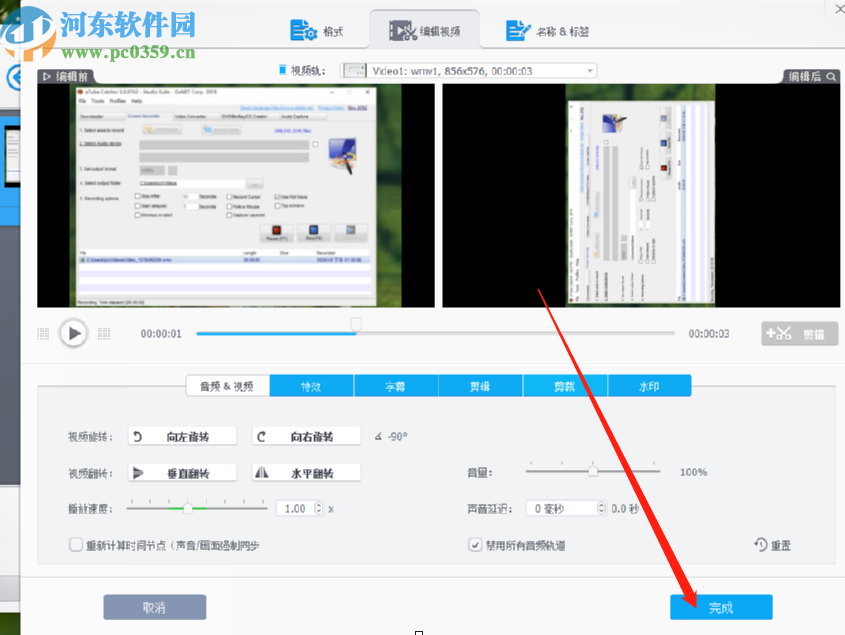Click the 100% volume value

tap(694, 472)
